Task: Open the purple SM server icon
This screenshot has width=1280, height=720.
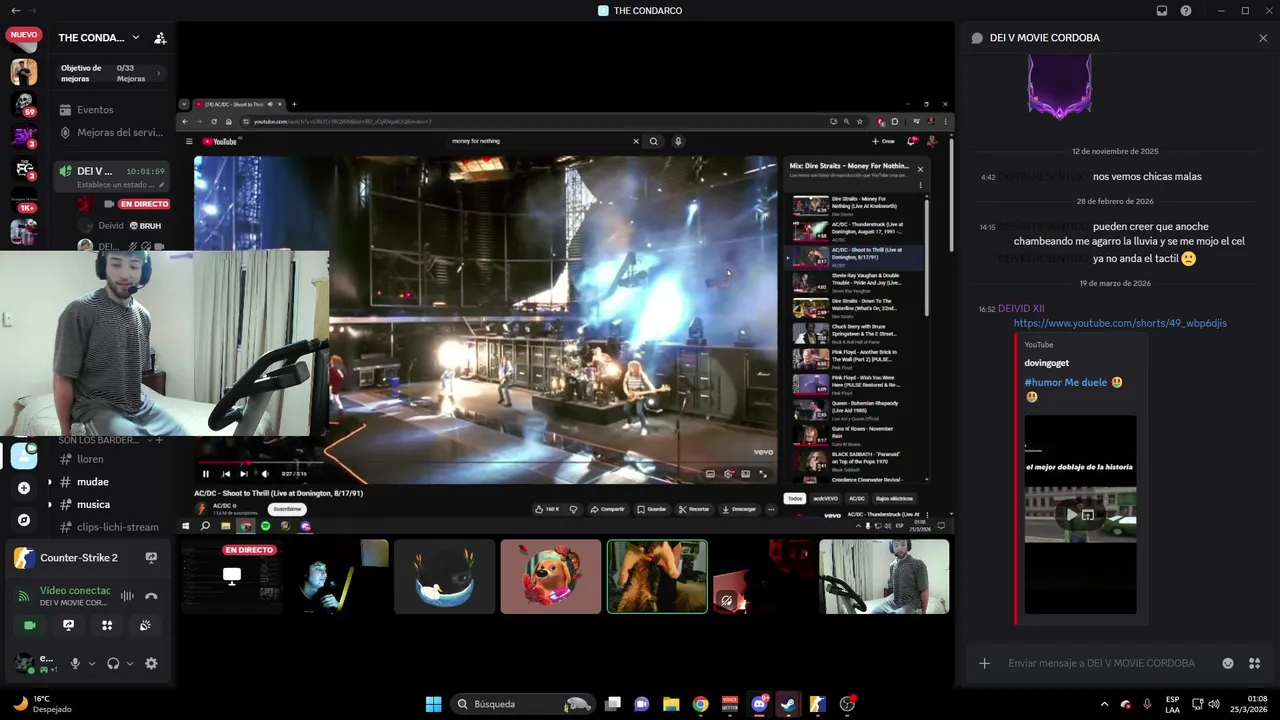Action: 24,136
